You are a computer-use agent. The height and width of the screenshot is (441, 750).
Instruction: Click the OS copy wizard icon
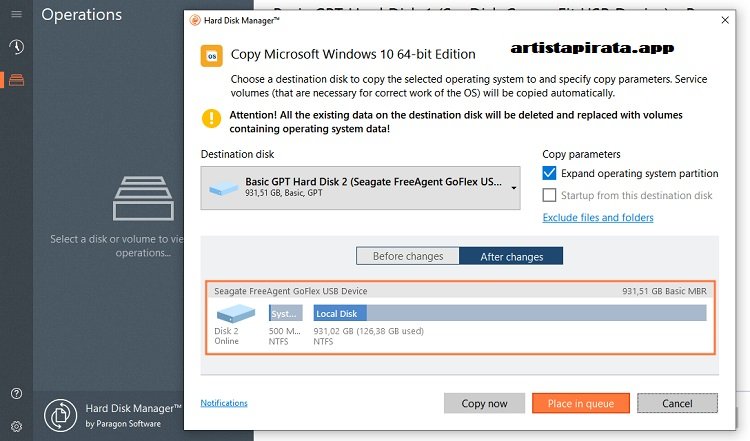pos(211,56)
